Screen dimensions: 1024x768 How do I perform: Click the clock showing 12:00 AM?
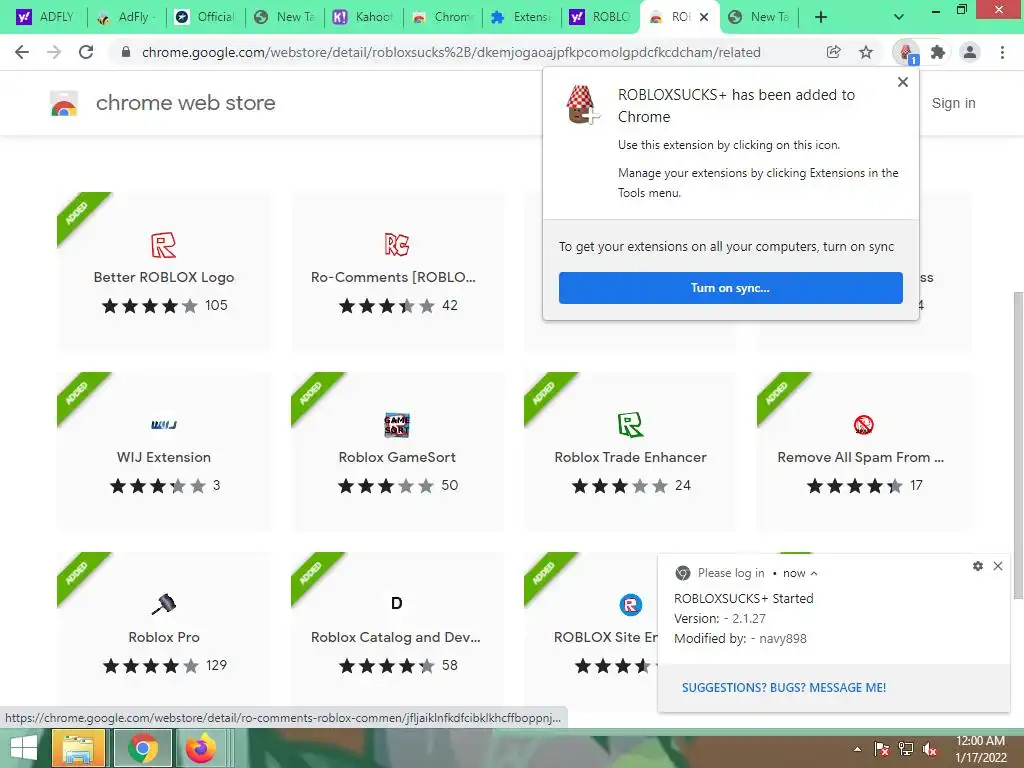[x=980, y=741]
